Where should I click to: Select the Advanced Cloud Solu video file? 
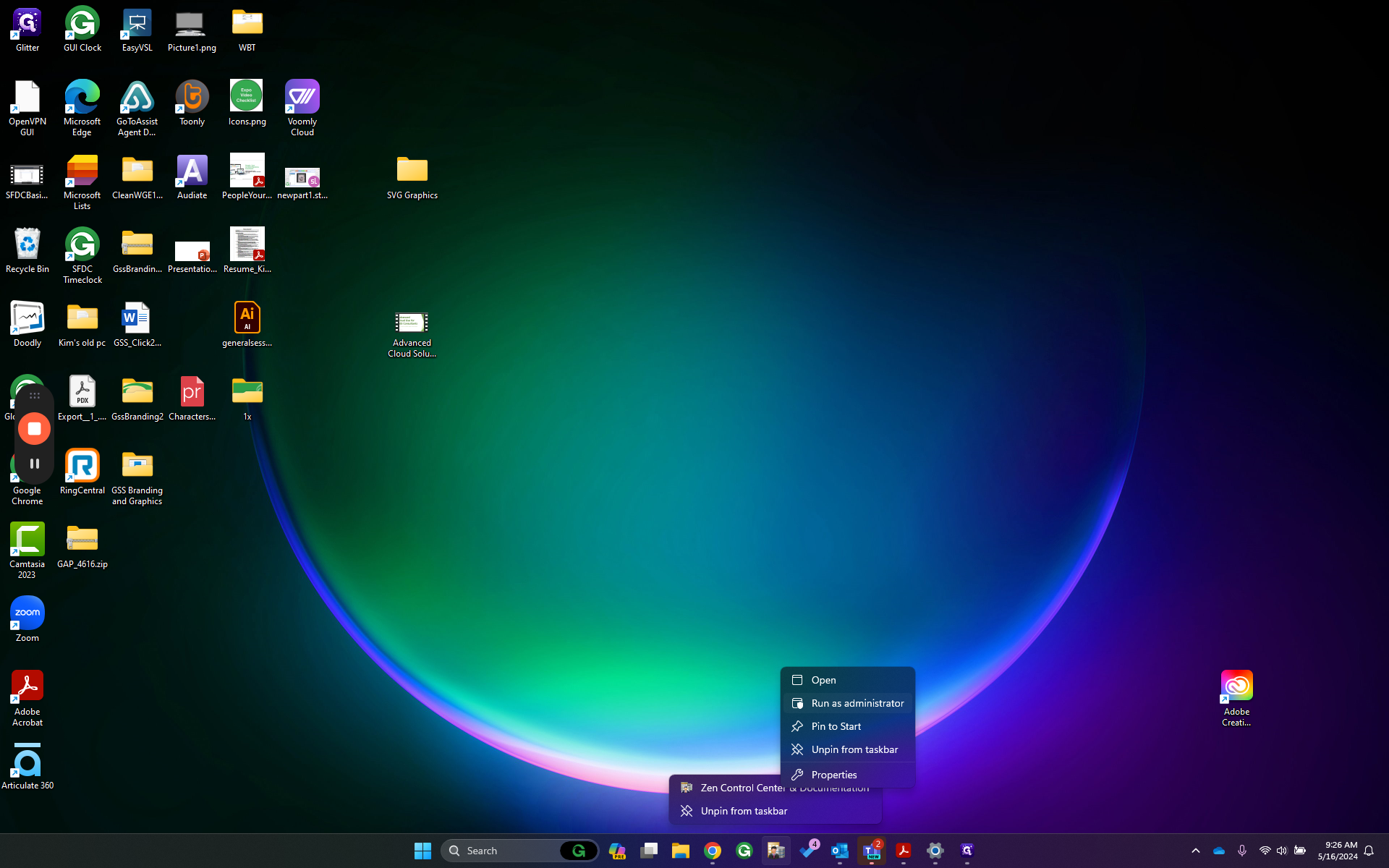coord(412,334)
